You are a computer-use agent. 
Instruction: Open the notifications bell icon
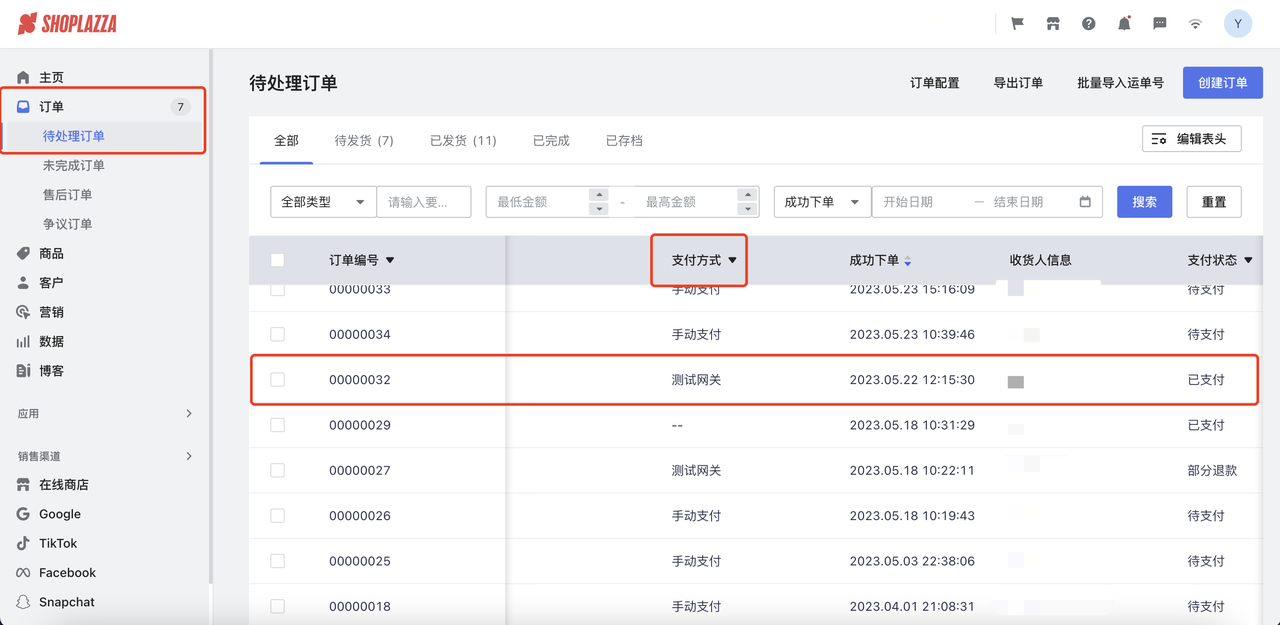1124,22
